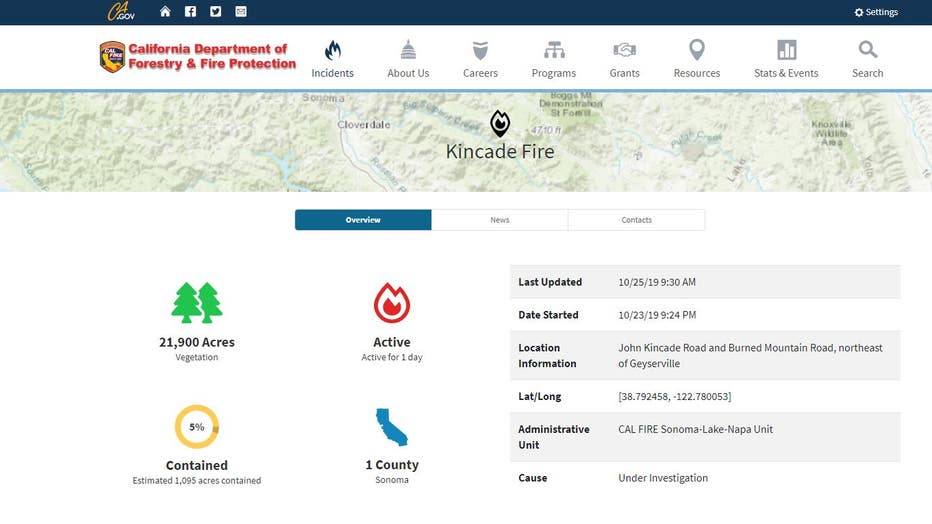Click the 1 County heading
This screenshot has height=524, width=932.
pos(392,465)
